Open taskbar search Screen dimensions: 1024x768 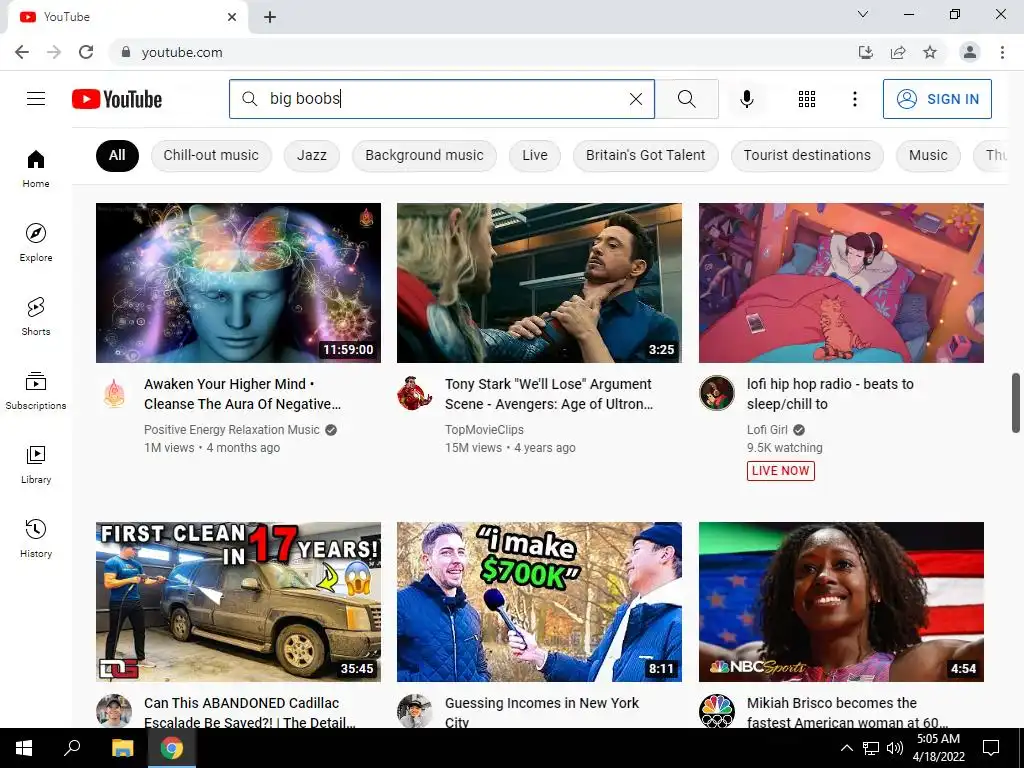point(72,748)
